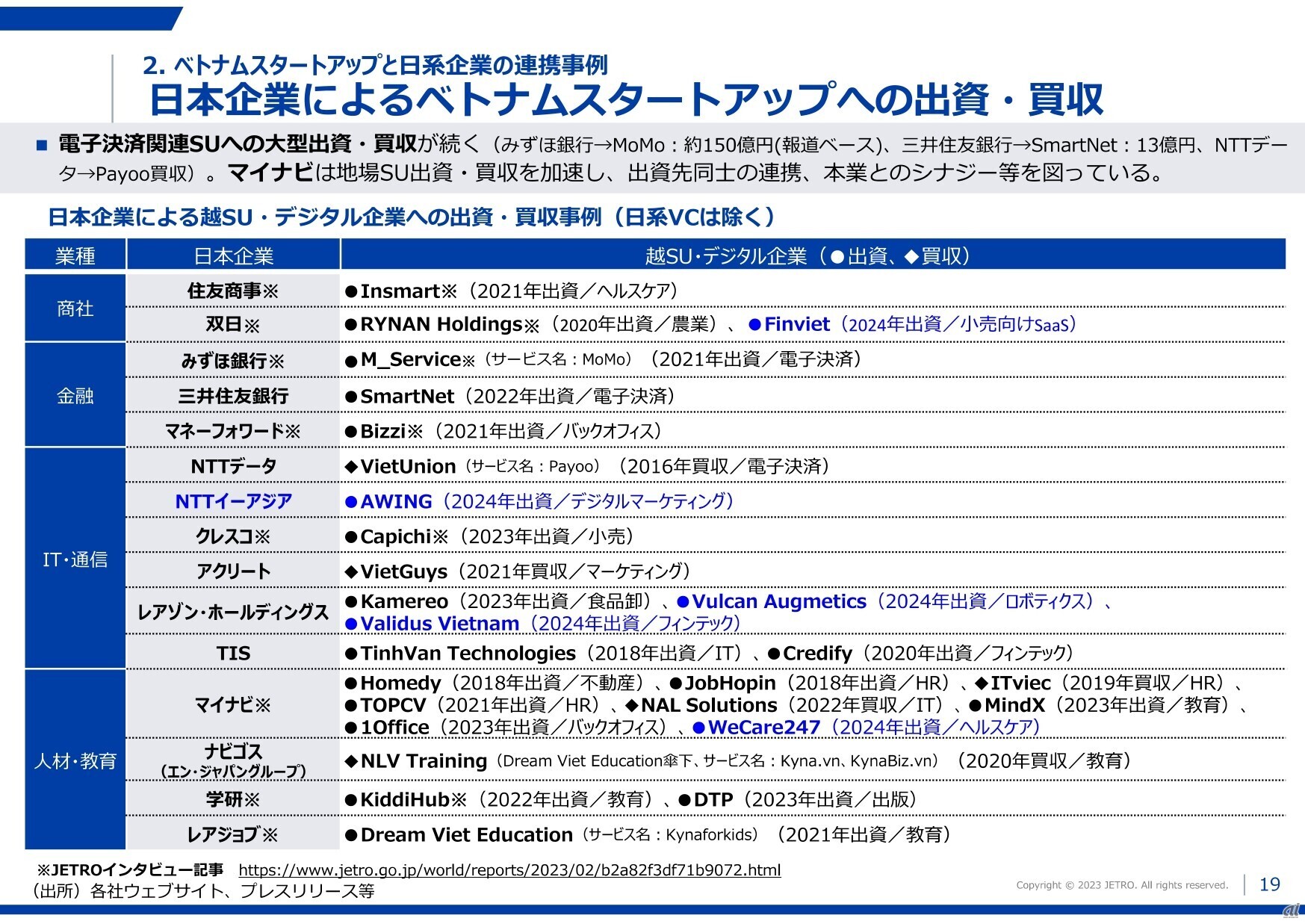Click the '住友商事※' company cell
The width and height of the screenshot is (1305, 924).
[233, 291]
